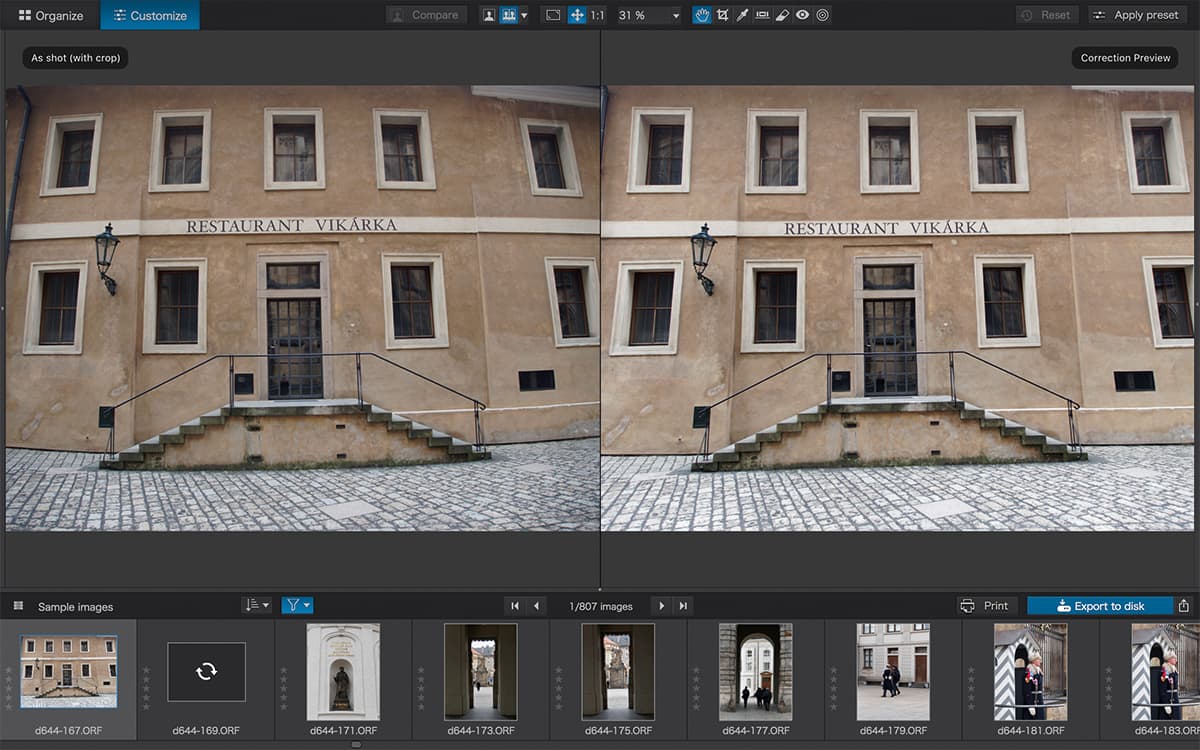Select thumbnail d644-175.ORF
Image resolution: width=1200 pixels, height=750 pixels.
click(618, 672)
